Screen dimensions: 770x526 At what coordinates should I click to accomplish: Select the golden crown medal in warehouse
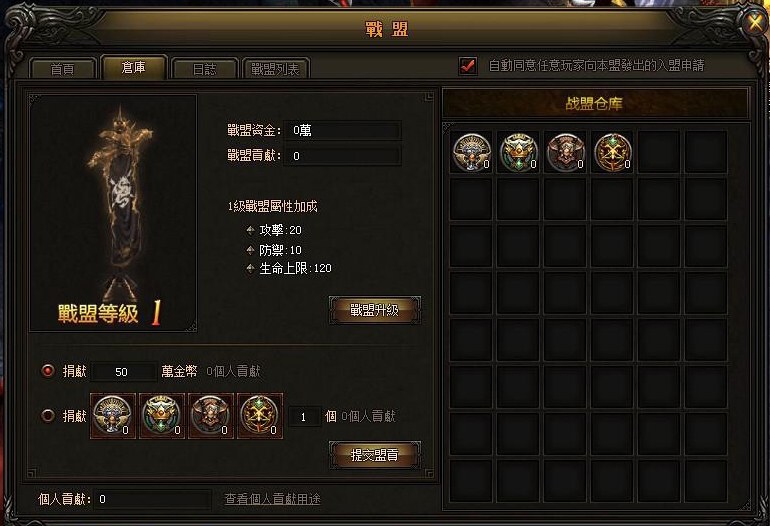[x=518, y=152]
